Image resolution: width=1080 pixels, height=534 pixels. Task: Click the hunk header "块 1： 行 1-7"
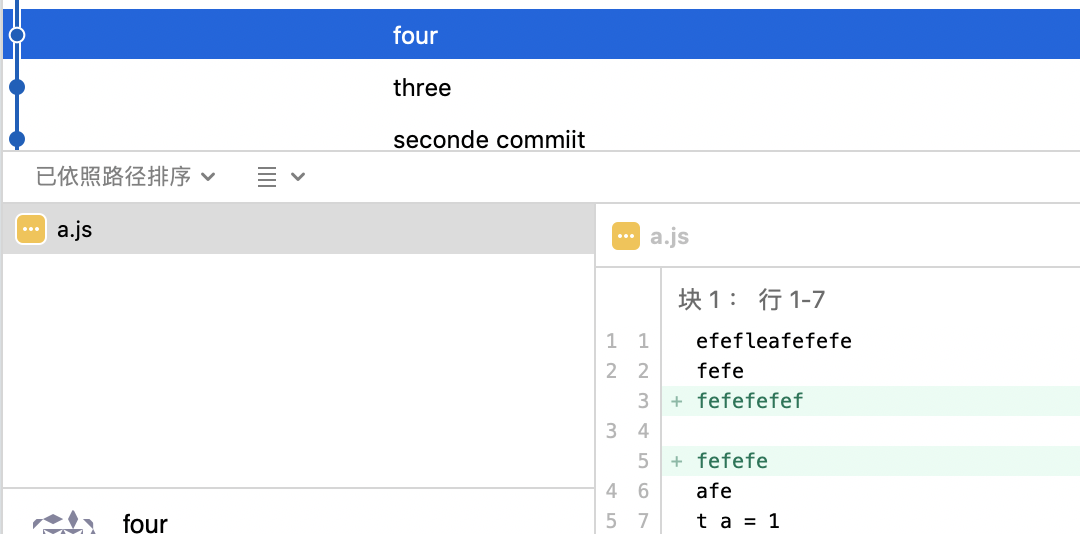click(x=751, y=299)
